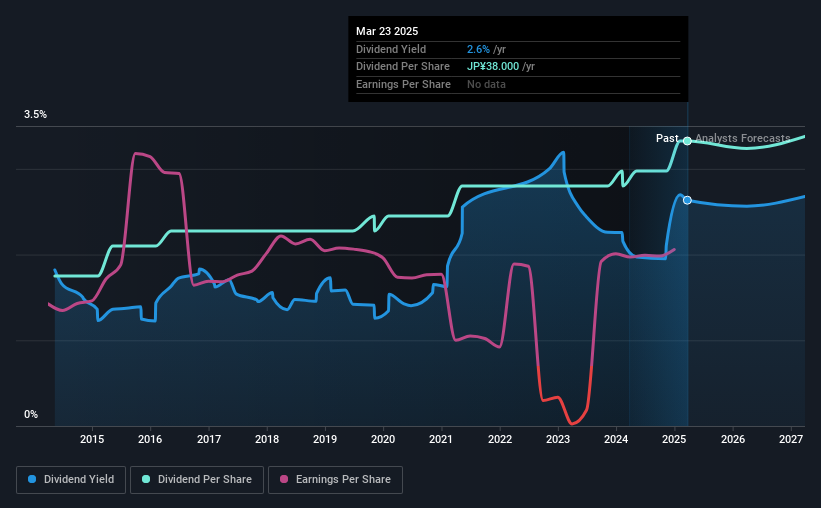Click the 2015 x-axis label
The image size is (821, 508).
tap(92, 439)
